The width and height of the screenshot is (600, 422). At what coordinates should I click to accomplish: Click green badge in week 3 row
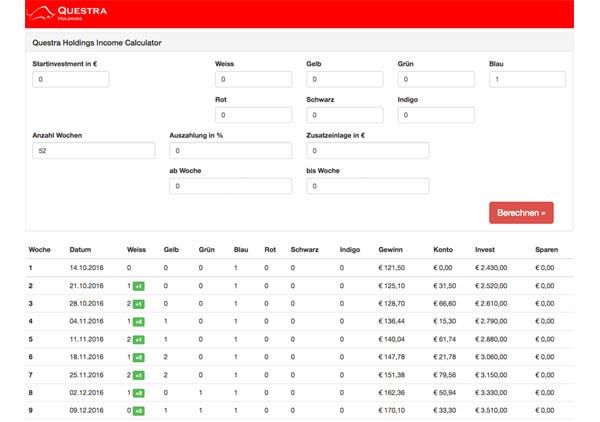point(139,304)
